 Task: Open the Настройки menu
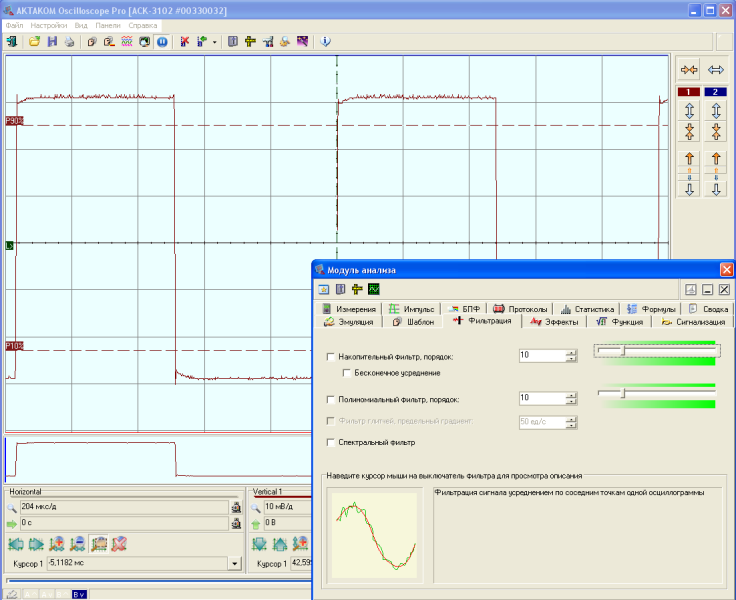coord(49,25)
